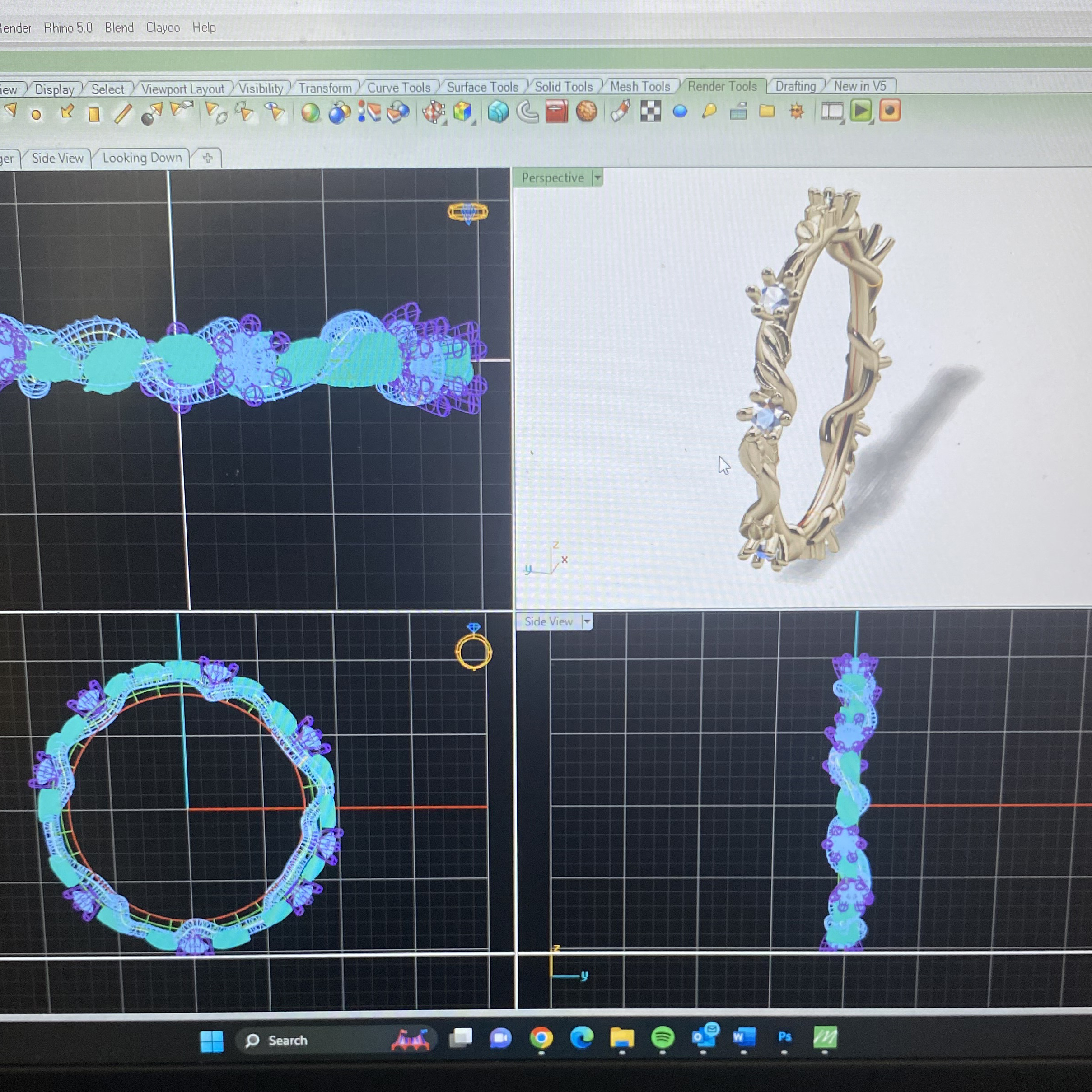Click the teal keyboard-like panel icon
Screen dimensions: 1092x1092
coord(739,112)
